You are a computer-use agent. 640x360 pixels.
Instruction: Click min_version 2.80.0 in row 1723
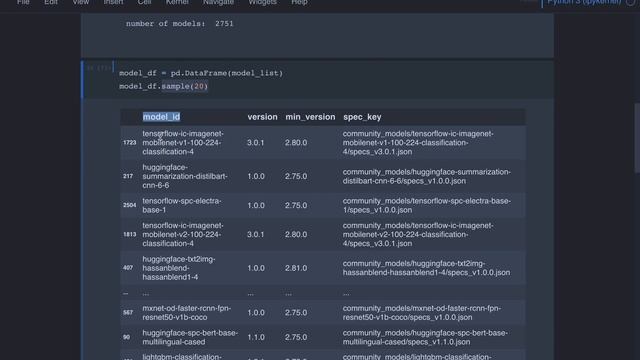296,143
